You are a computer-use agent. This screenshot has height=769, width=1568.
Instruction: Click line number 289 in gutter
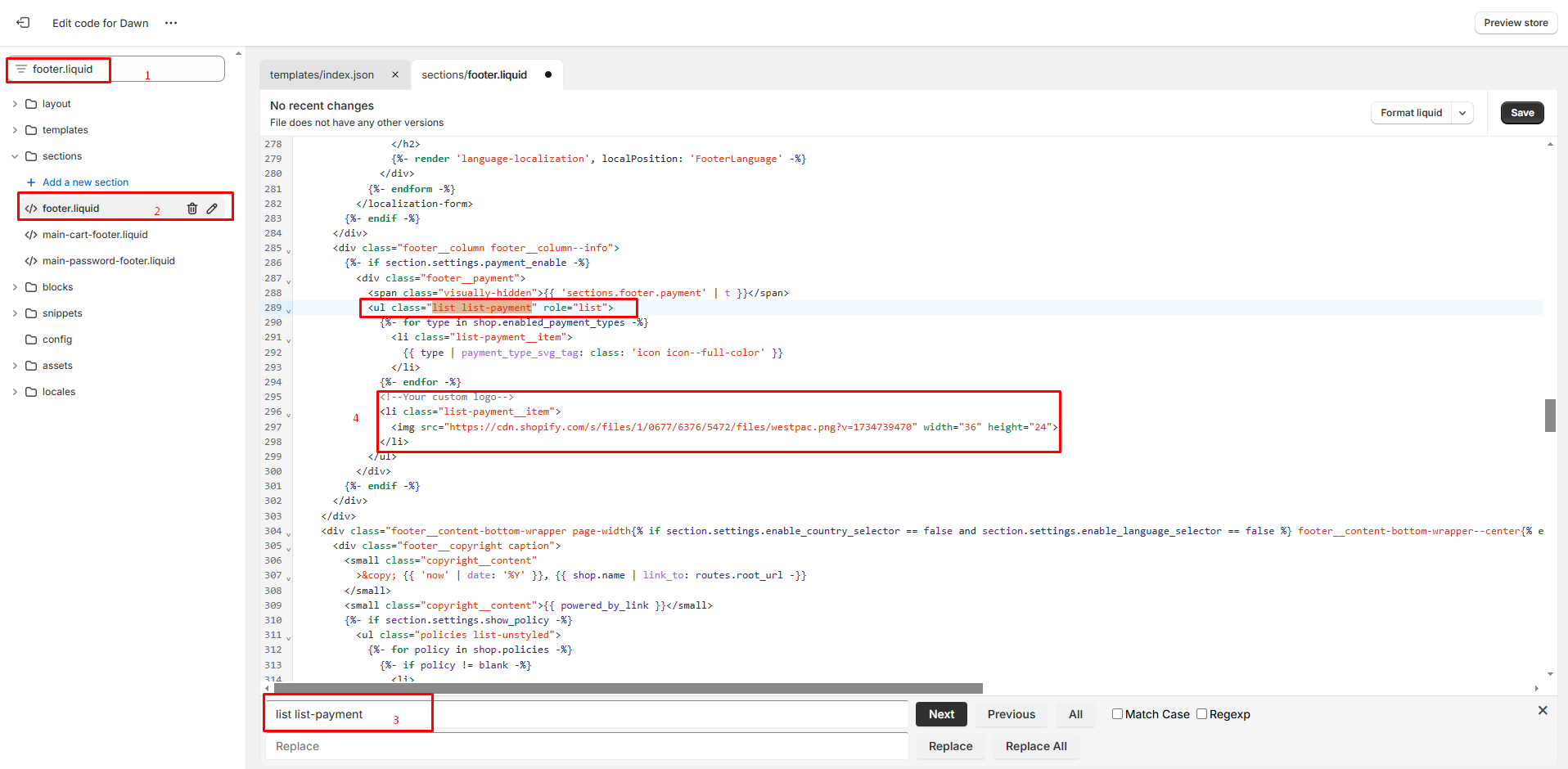(x=273, y=308)
